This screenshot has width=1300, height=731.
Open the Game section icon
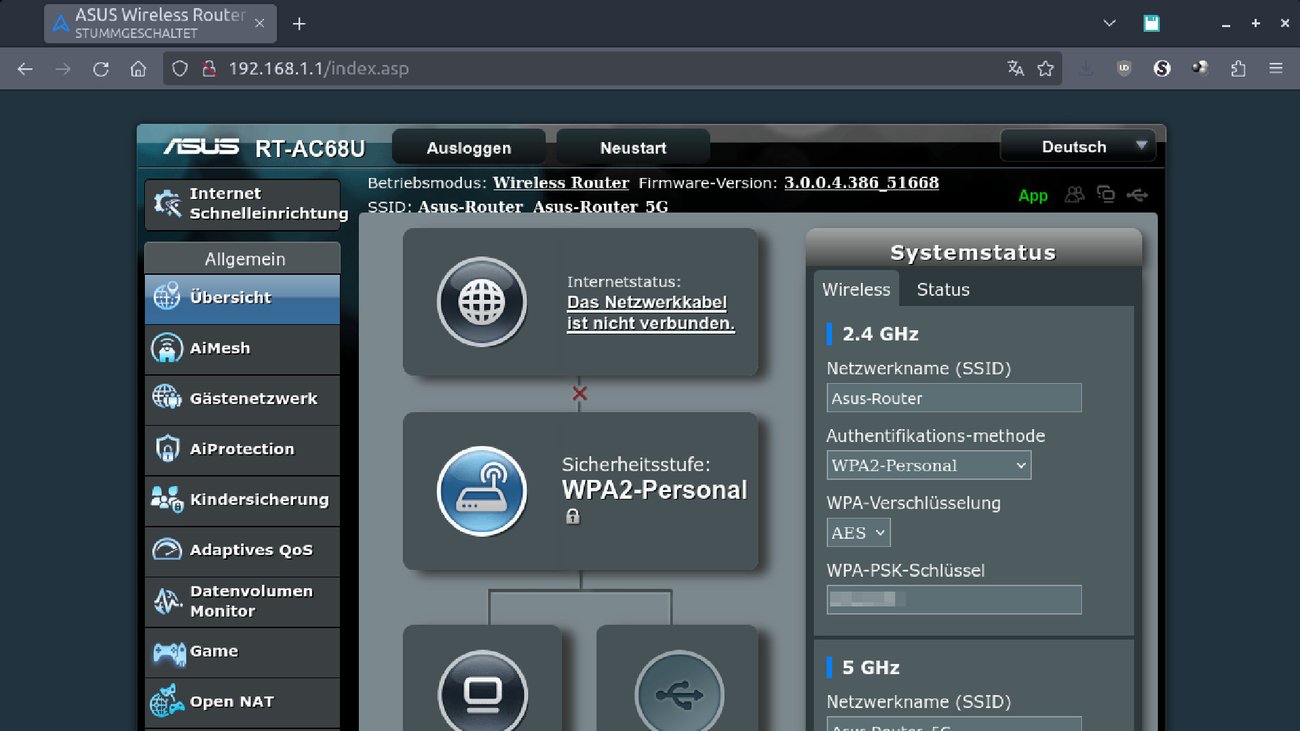point(166,652)
